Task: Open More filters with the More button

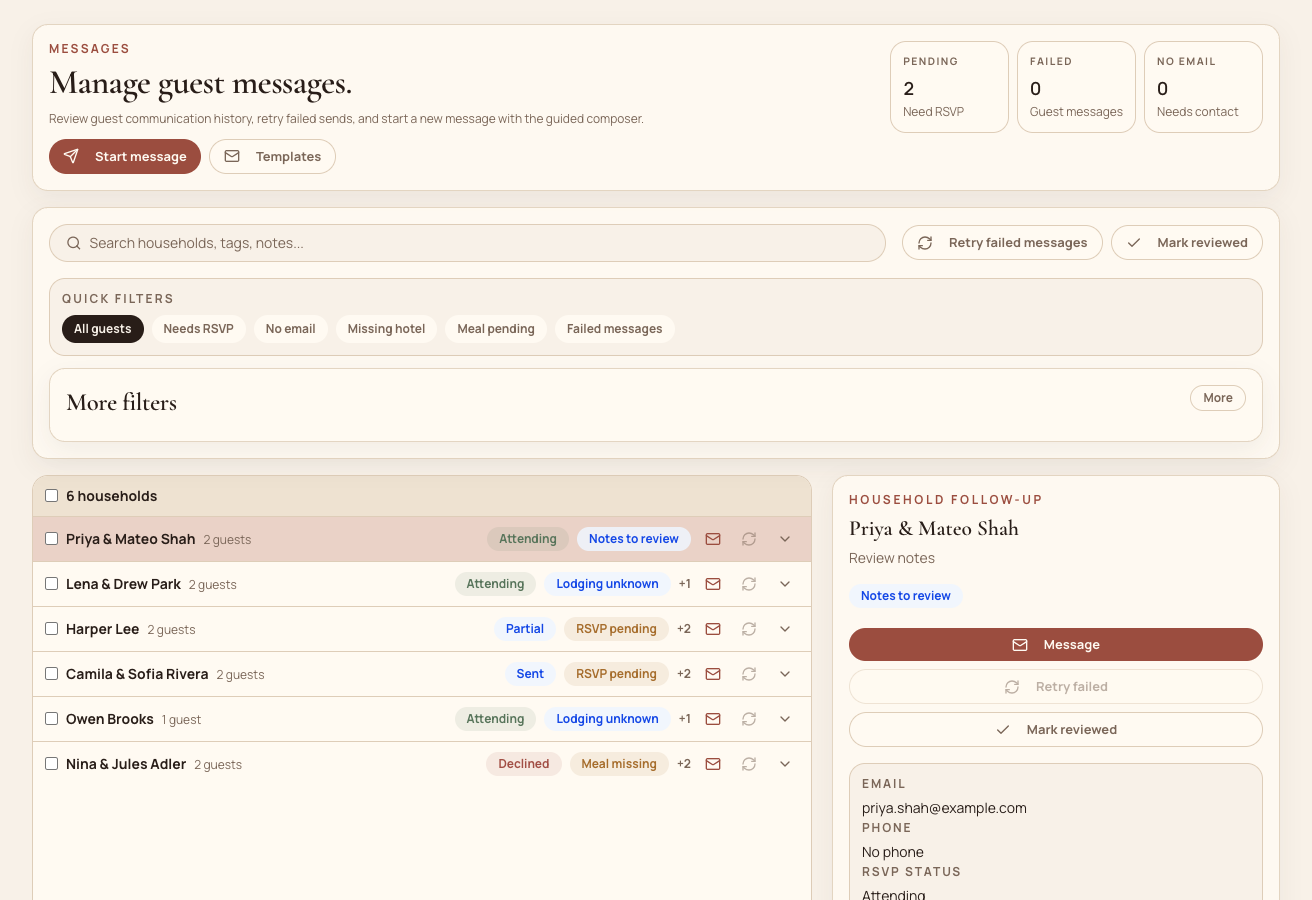Action: (x=1218, y=398)
